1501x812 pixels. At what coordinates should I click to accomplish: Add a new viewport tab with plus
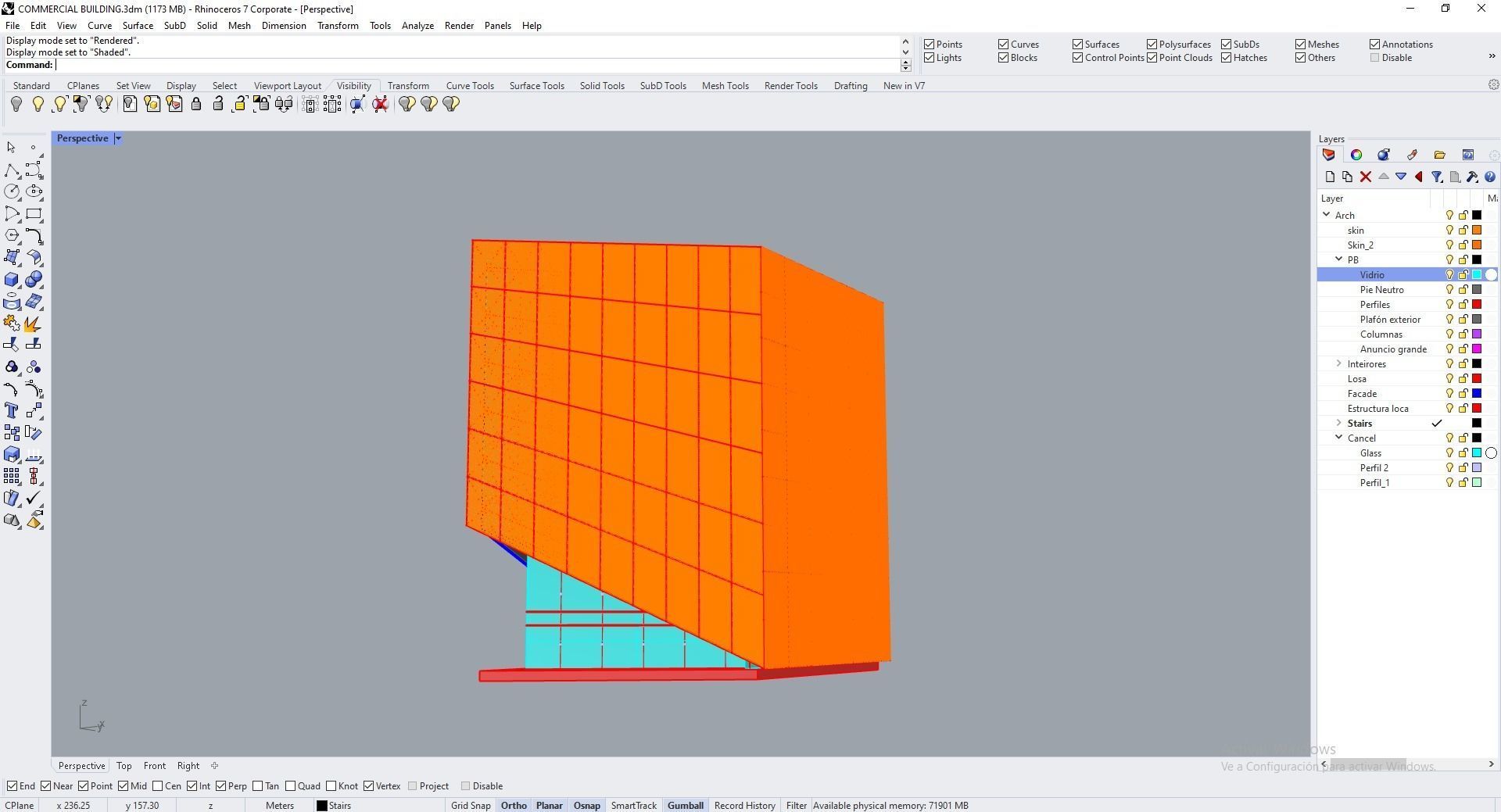214,766
